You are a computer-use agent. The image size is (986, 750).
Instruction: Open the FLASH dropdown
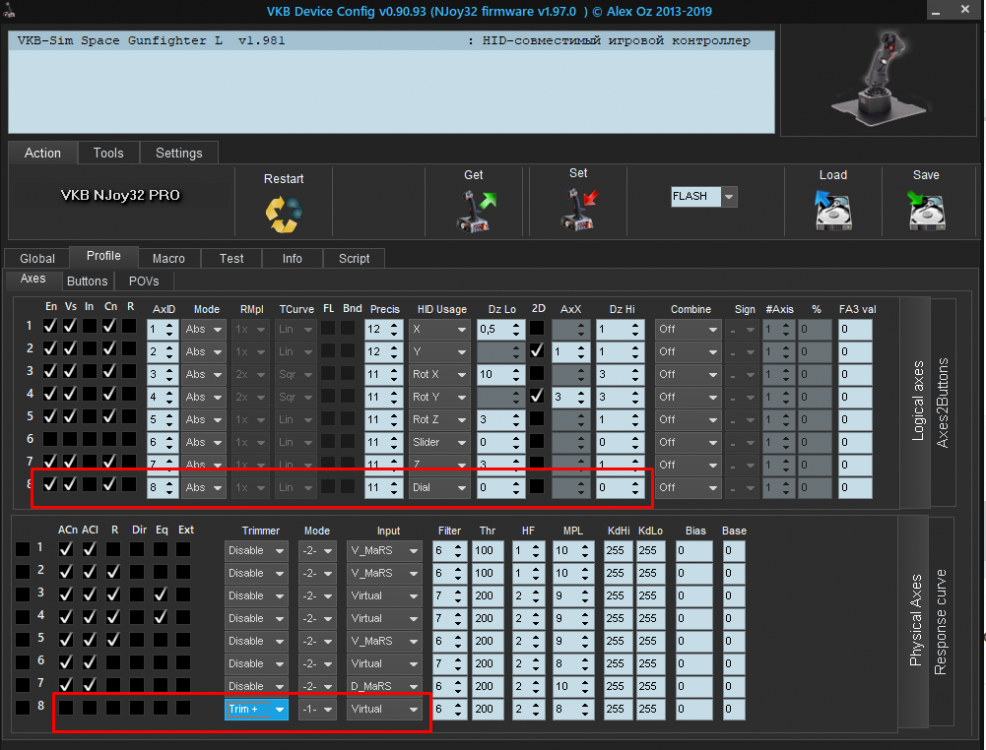coord(729,197)
